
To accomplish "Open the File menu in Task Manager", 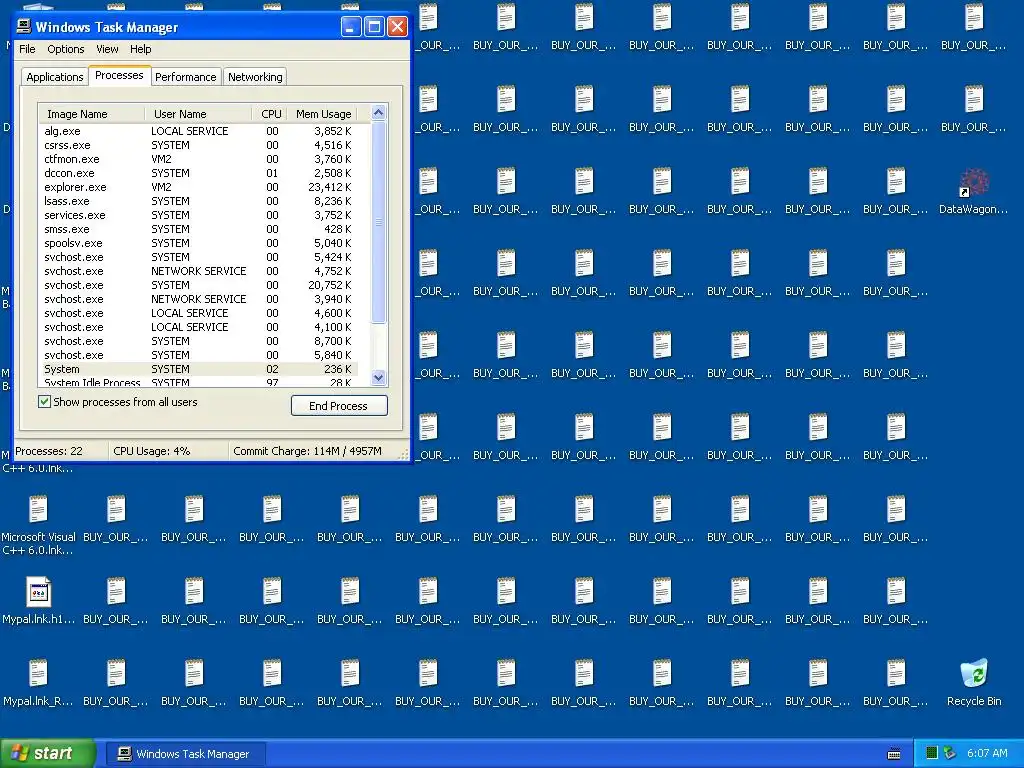I will pyautogui.click(x=27, y=49).
